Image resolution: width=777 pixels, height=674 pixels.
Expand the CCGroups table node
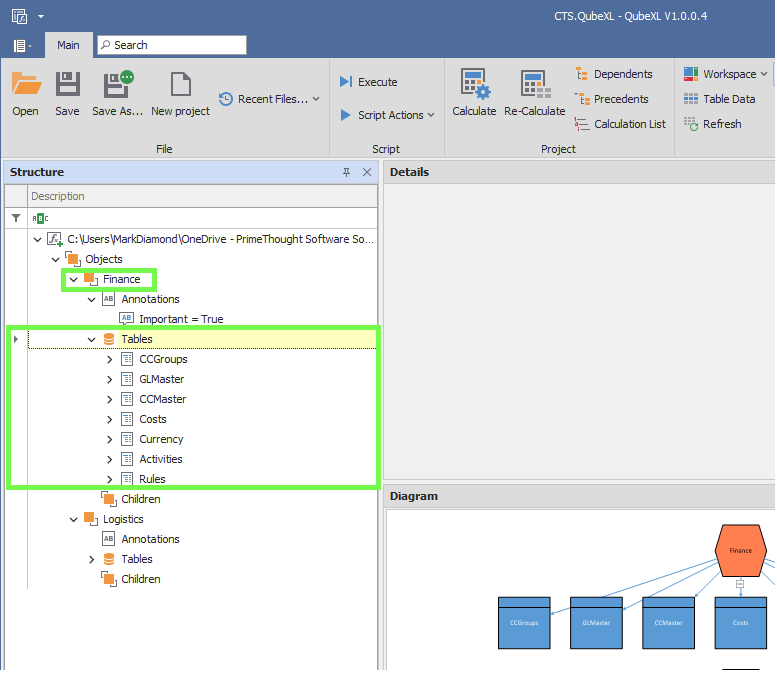point(109,359)
